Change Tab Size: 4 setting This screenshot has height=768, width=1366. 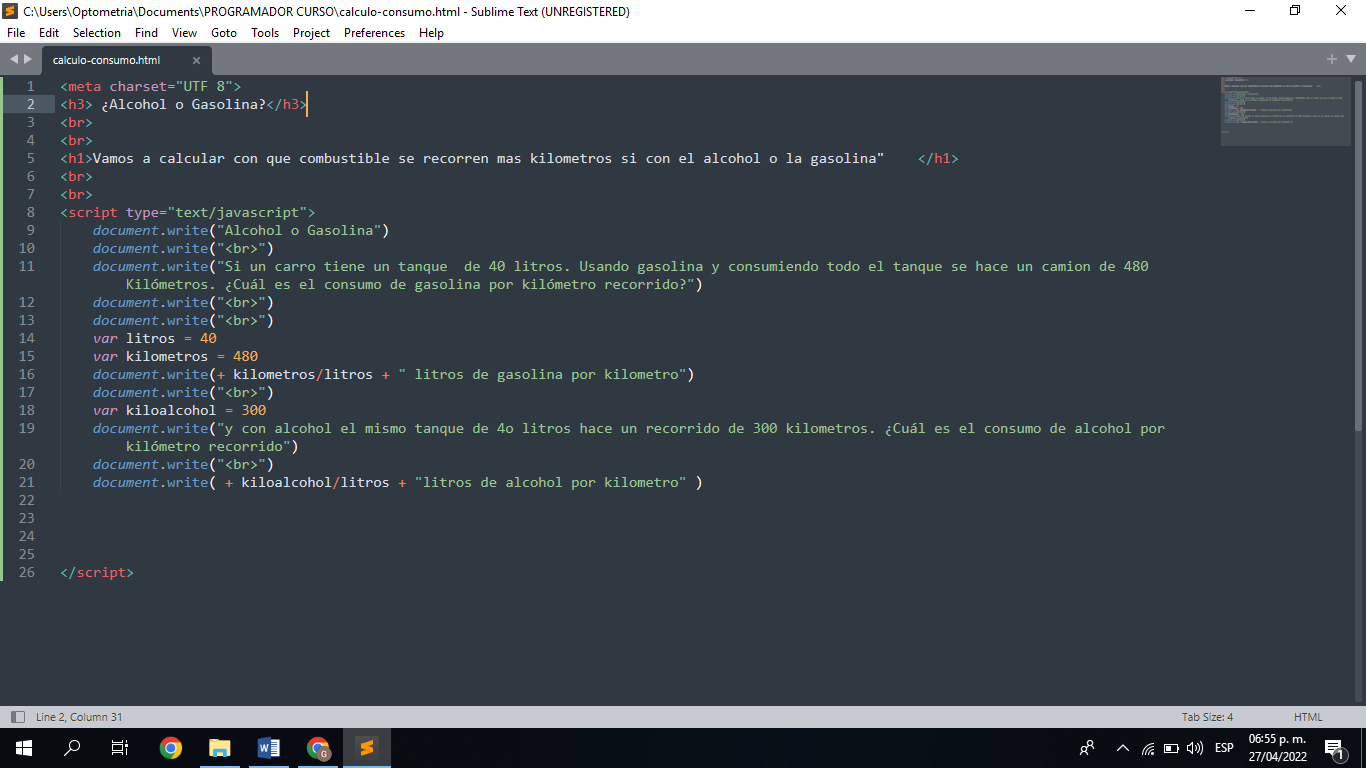pos(1207,717)
